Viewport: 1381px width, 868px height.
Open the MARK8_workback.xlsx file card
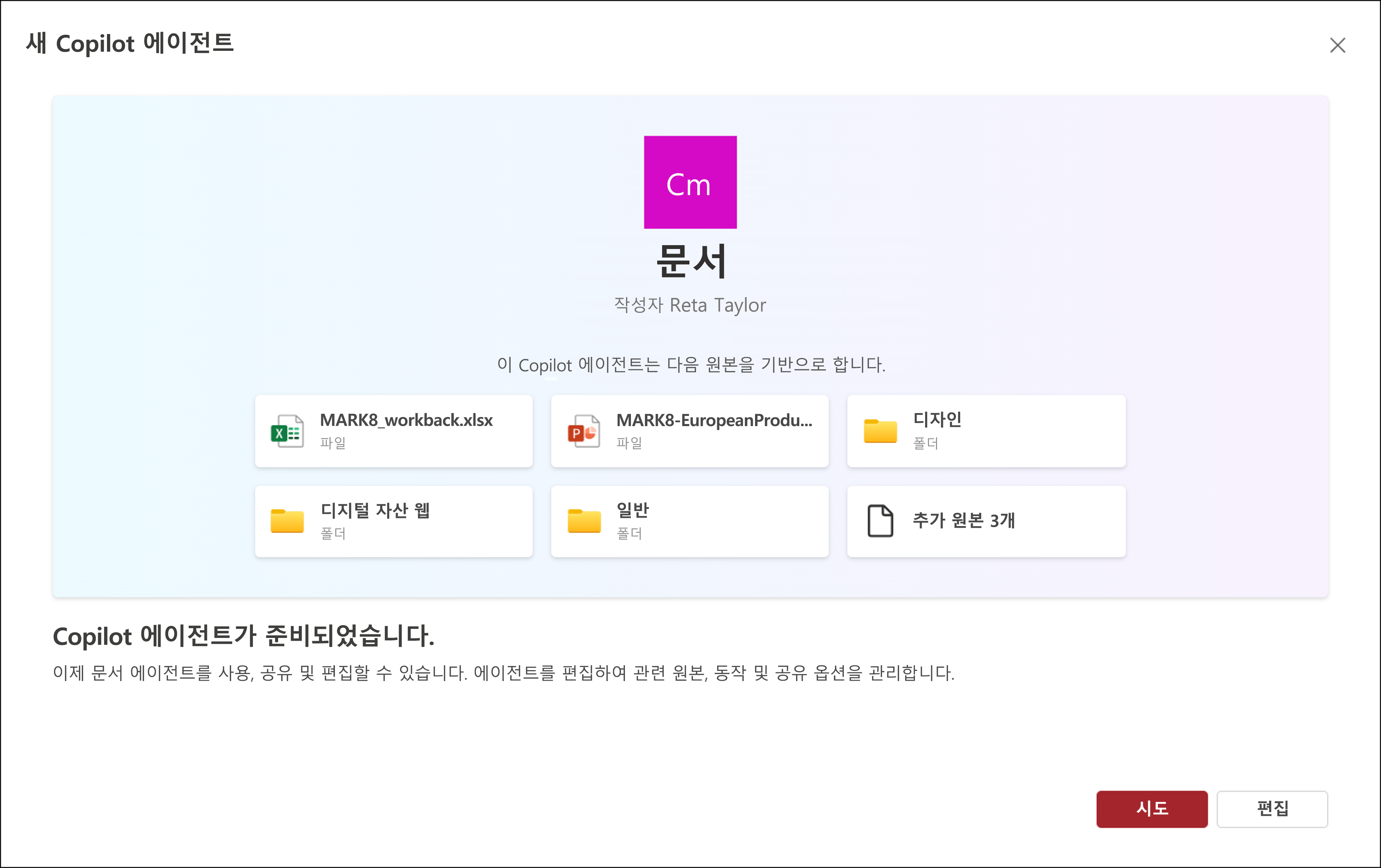point(393,431)
